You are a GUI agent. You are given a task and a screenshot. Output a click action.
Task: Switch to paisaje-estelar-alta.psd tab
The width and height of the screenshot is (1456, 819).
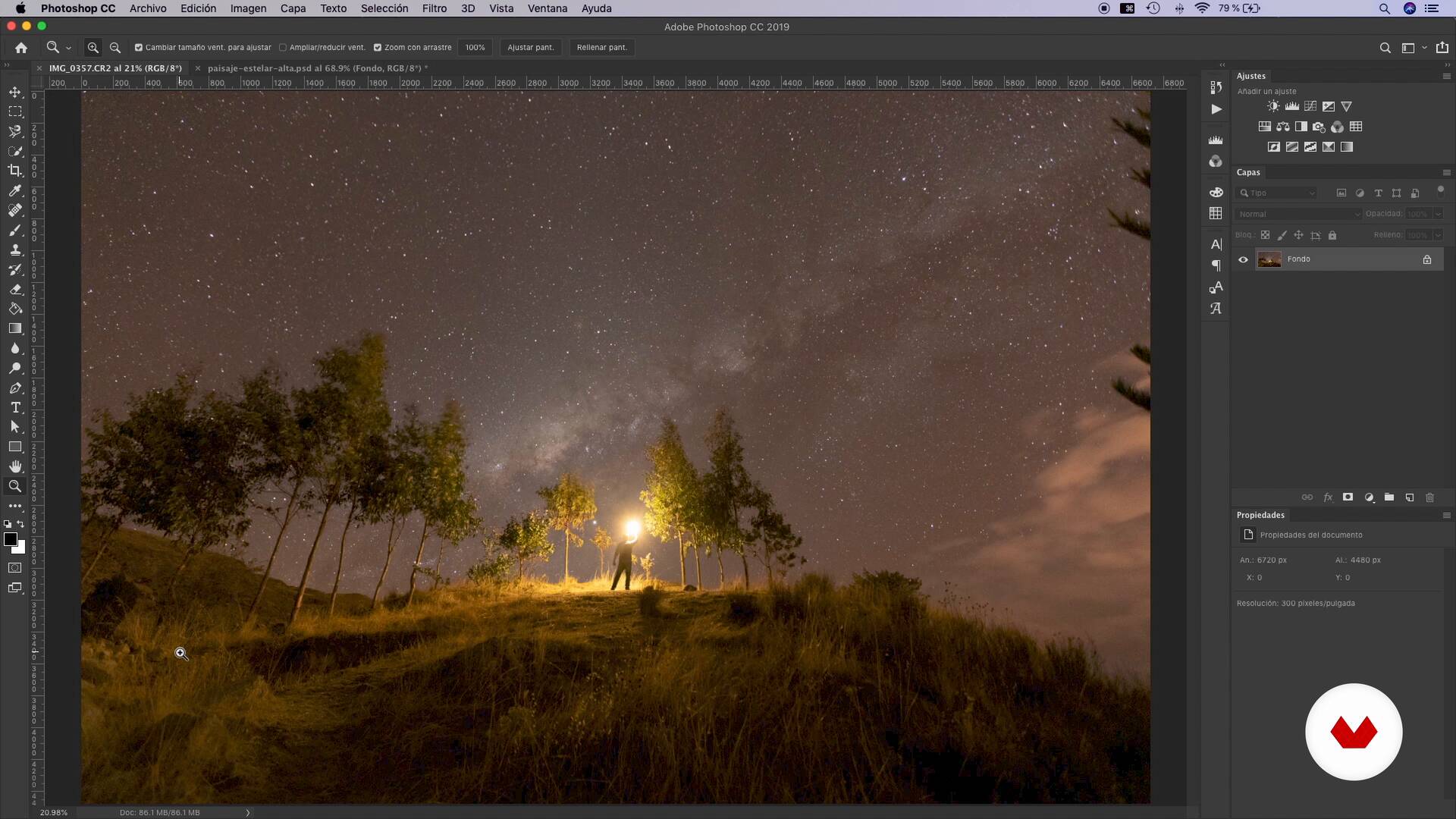(313, 67)
